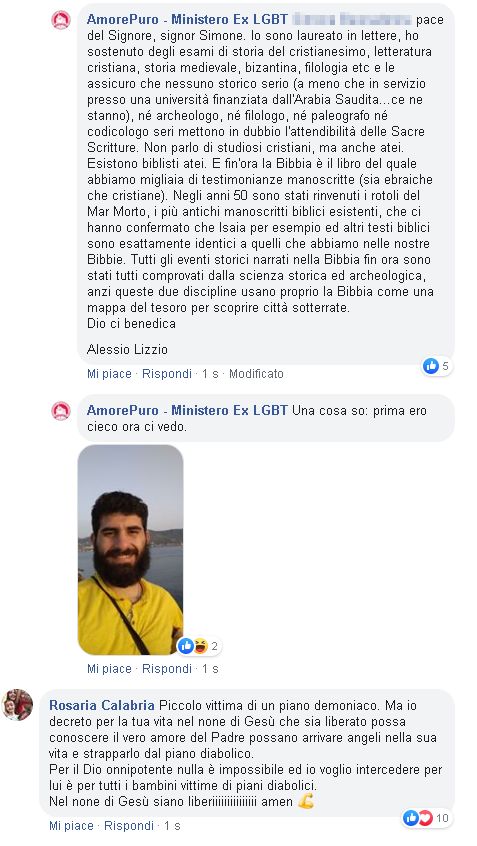Screen dimensions: 477x846
Task: Click AmorePuro avatar on first comment
Action: (x=61, y=20)
